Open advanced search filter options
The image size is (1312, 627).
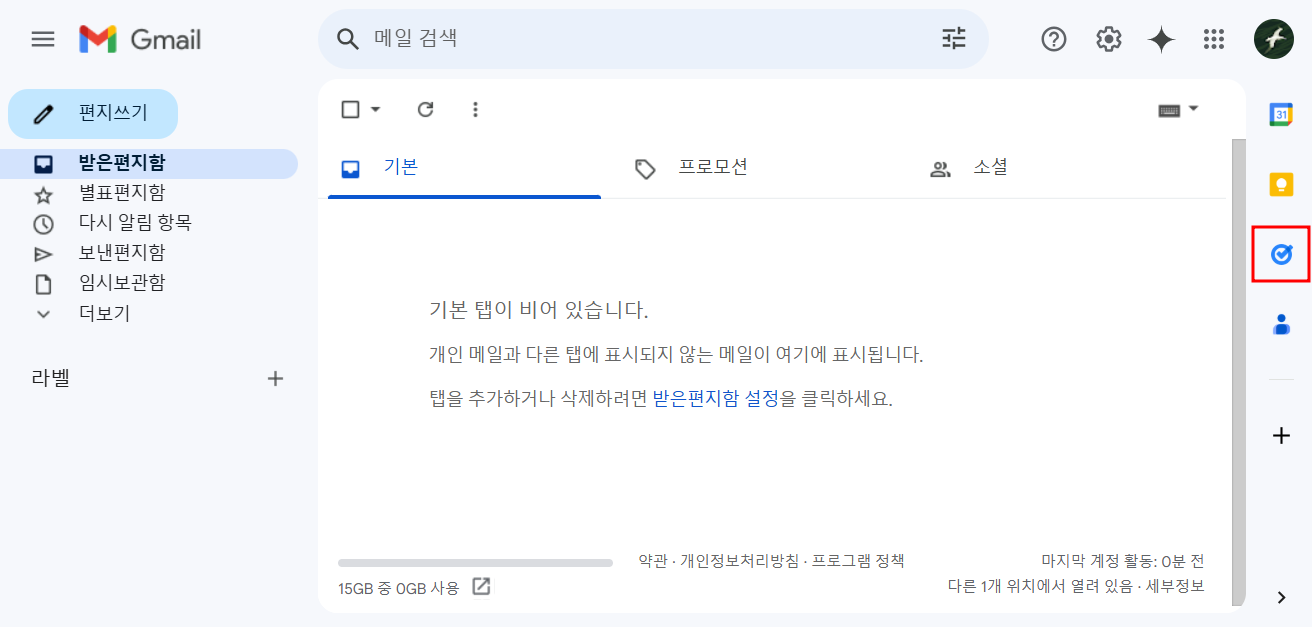point(953,38)
